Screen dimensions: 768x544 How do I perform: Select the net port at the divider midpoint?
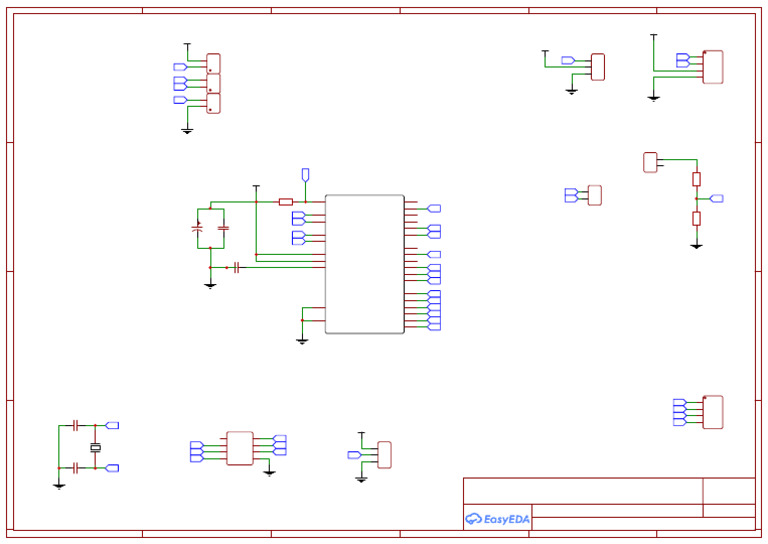(717, 198)
